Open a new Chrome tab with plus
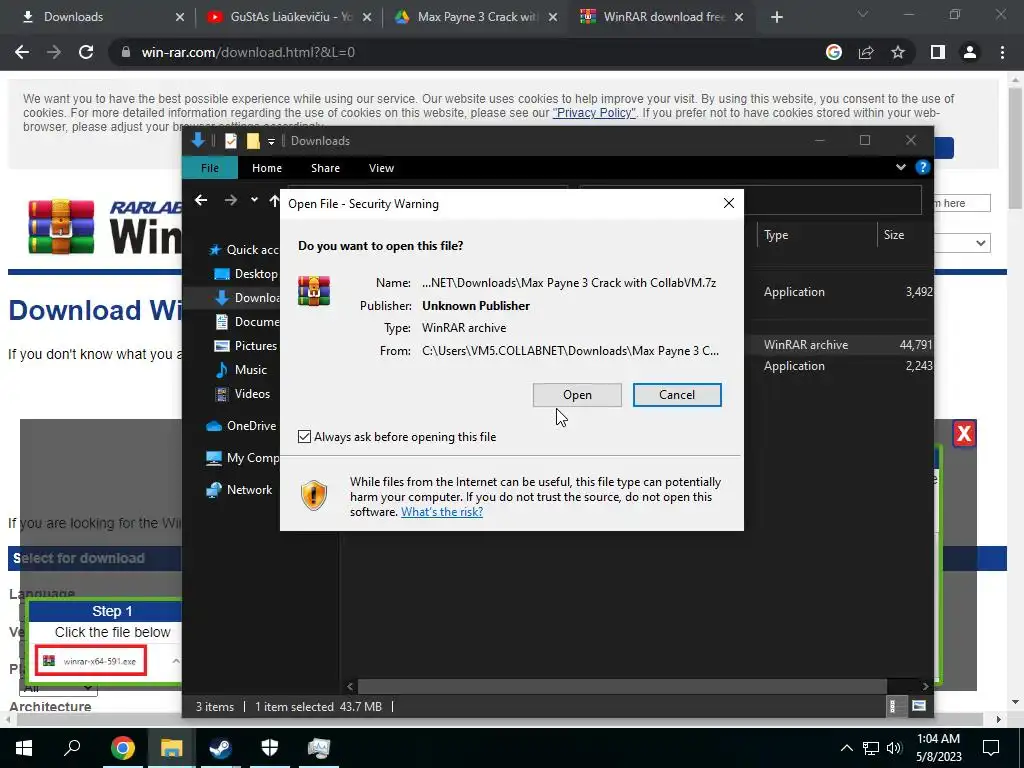Image resolution: width=1024 pixels, height=768 pixels. (x=776, y=17)
